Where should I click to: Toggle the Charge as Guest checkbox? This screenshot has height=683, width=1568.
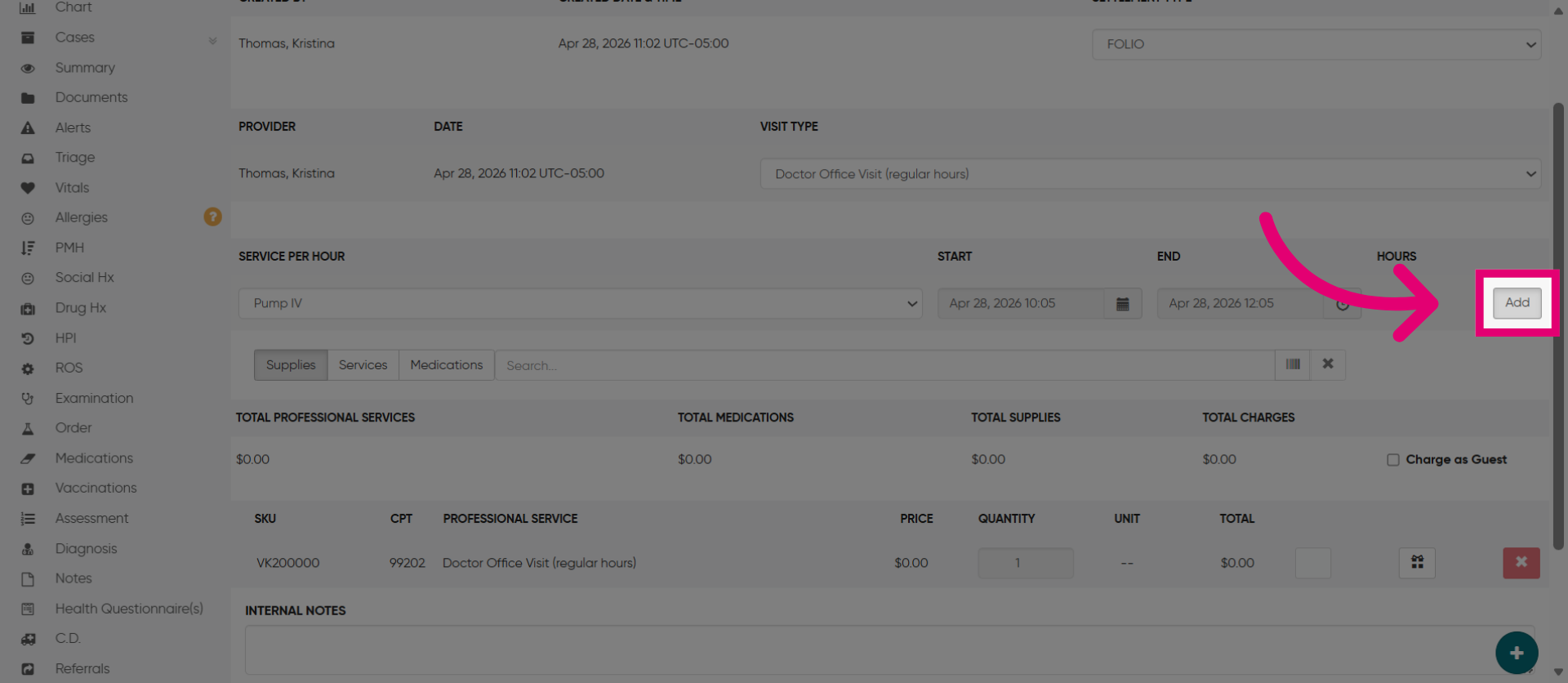1392,460
